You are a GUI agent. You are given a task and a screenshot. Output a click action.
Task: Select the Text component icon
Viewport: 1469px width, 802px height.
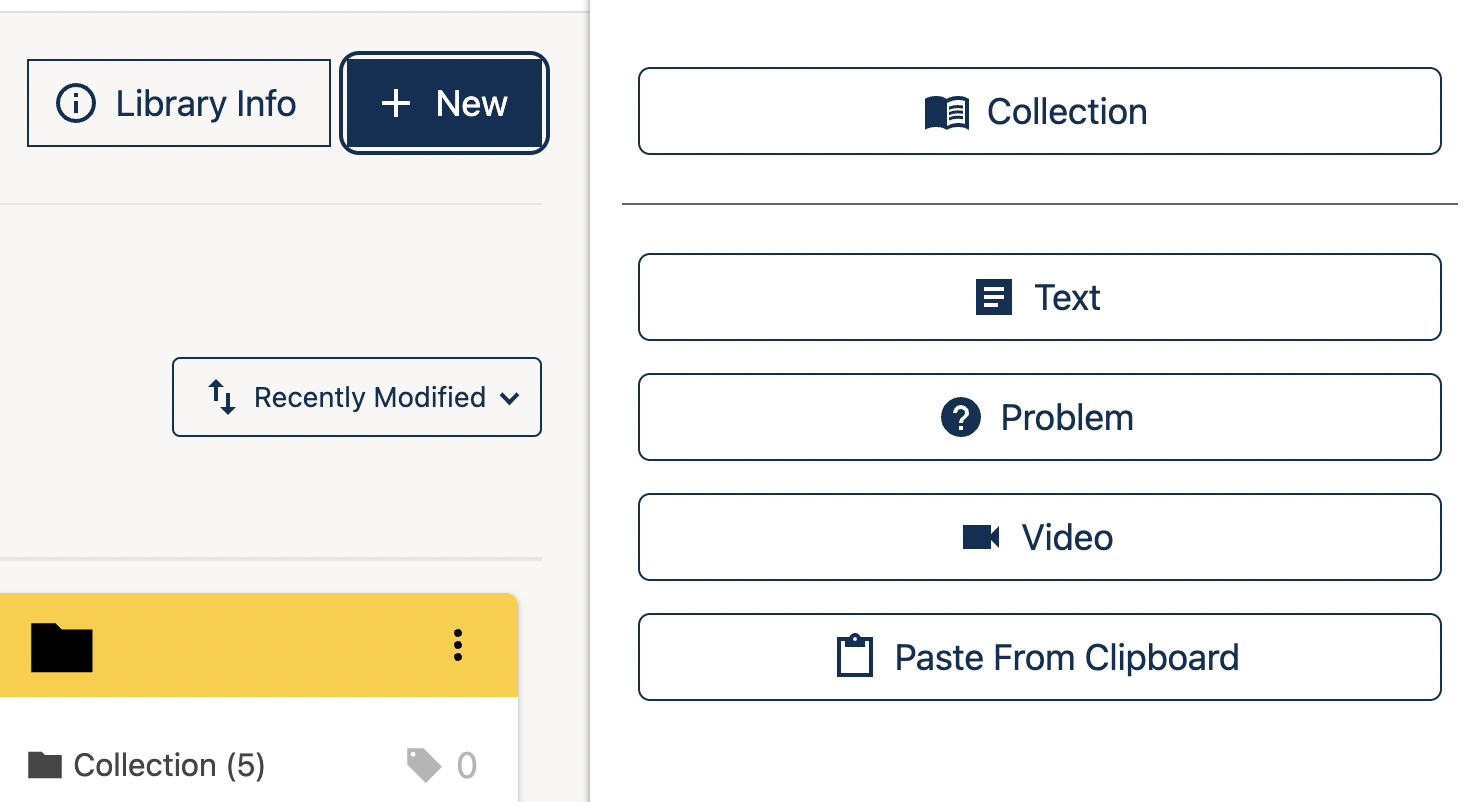click(994, 297)
